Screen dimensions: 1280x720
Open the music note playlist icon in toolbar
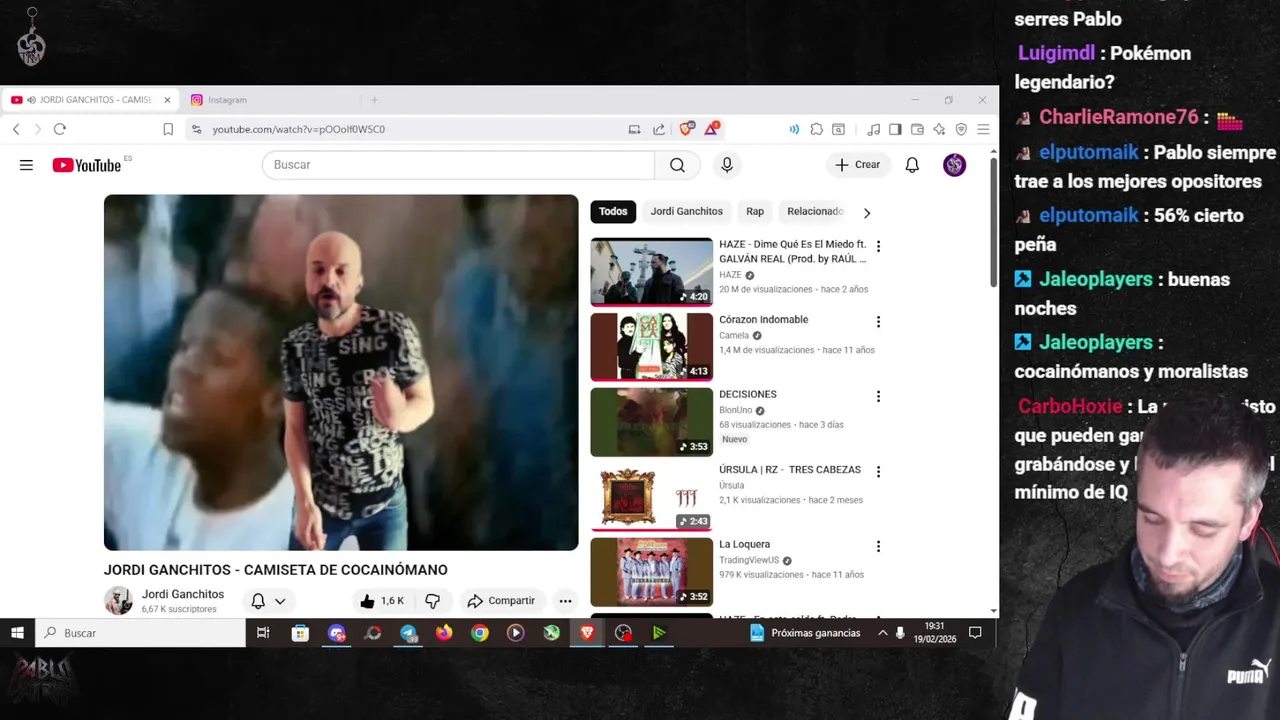pos(873,129)
